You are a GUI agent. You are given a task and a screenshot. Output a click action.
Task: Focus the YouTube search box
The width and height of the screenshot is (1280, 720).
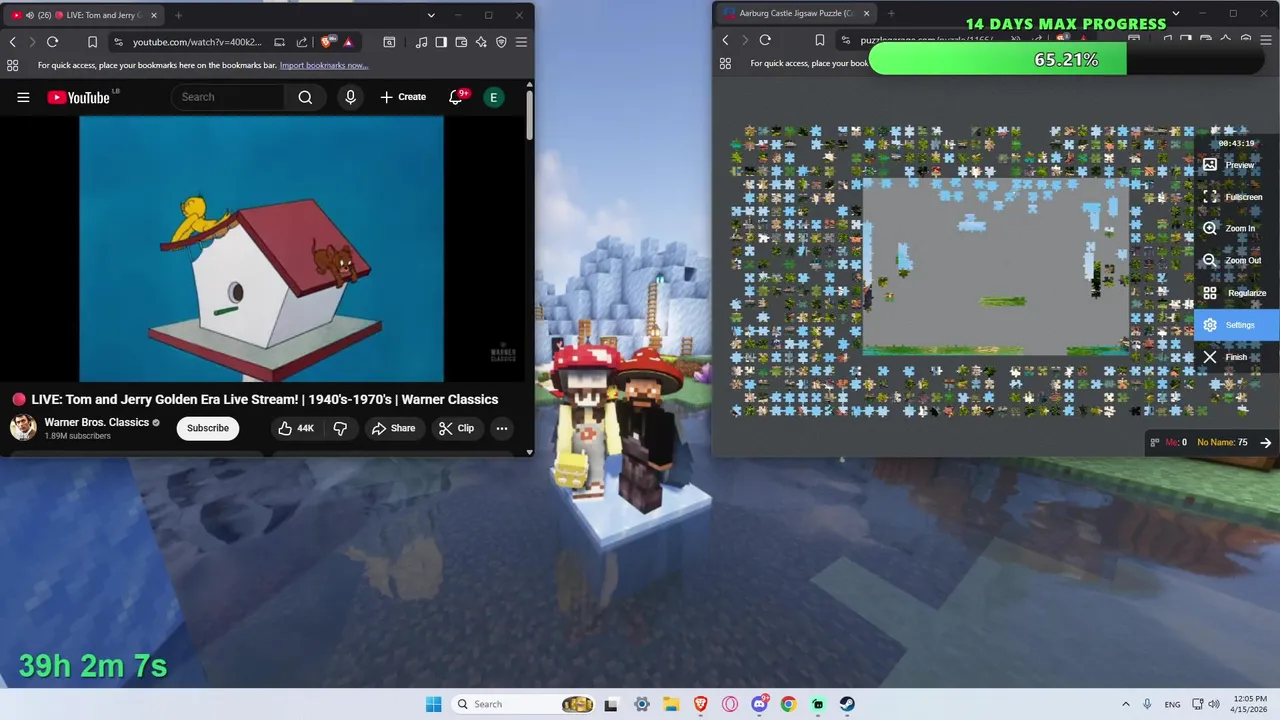click(x=228, y=97)
